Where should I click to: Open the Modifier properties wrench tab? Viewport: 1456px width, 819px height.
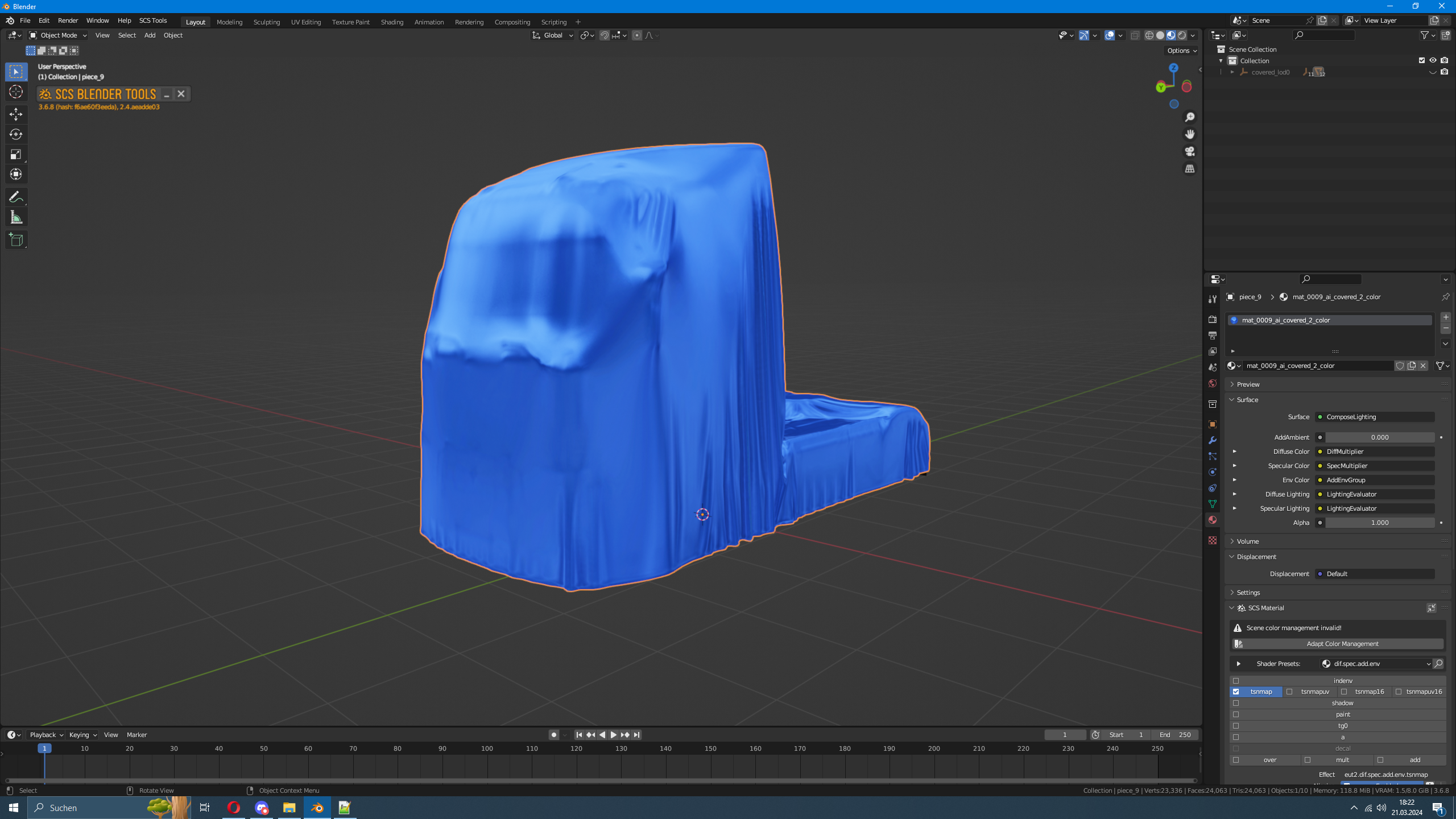pos(1213,440)
